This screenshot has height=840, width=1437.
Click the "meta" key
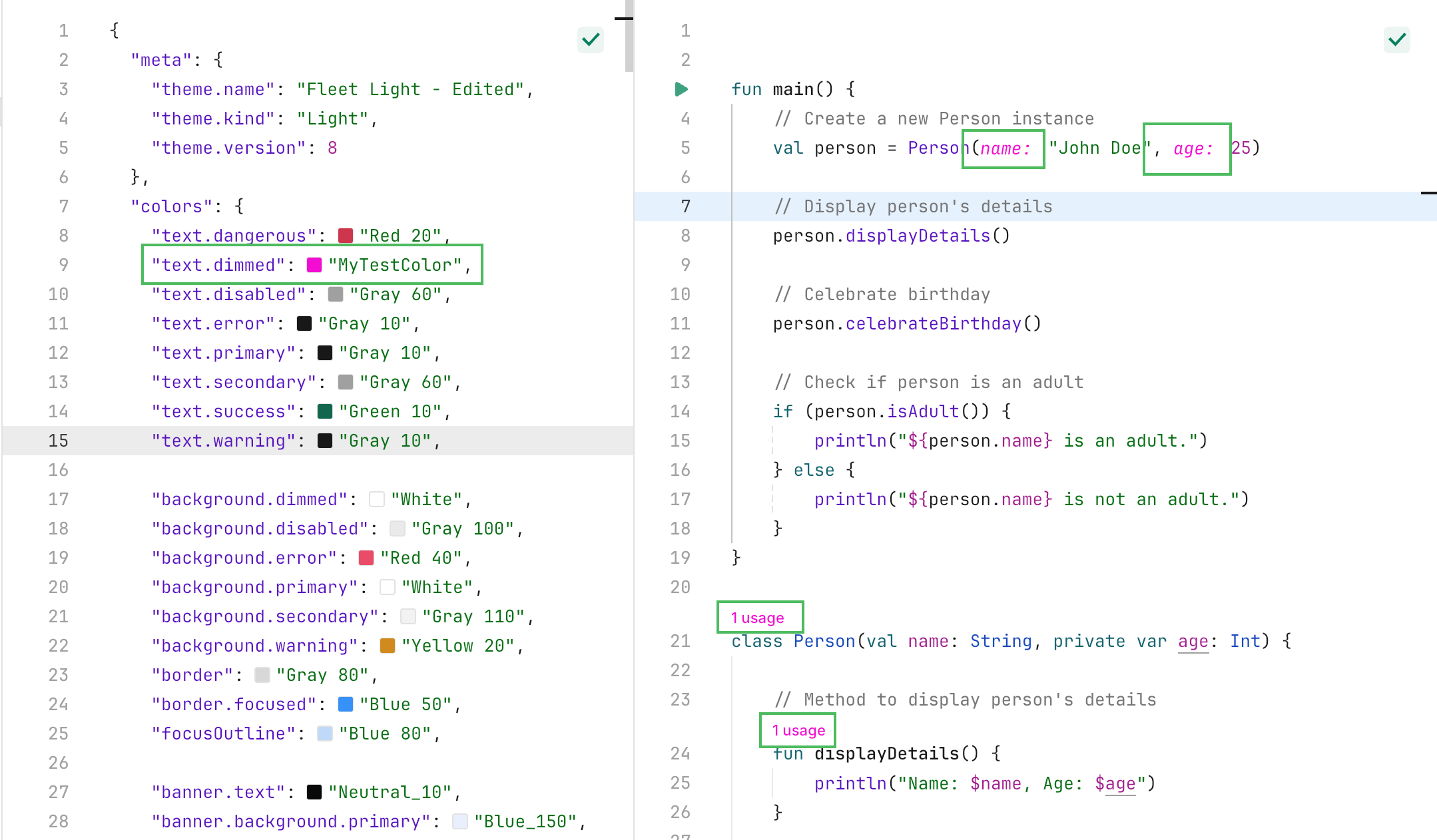click(x=162, y=60)
